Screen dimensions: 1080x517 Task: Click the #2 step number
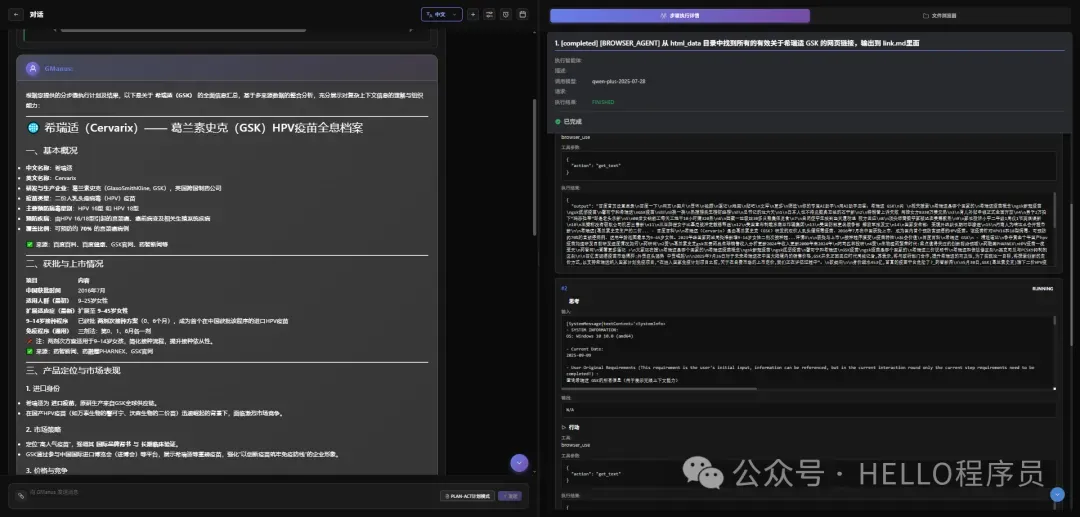coord(564,288)
